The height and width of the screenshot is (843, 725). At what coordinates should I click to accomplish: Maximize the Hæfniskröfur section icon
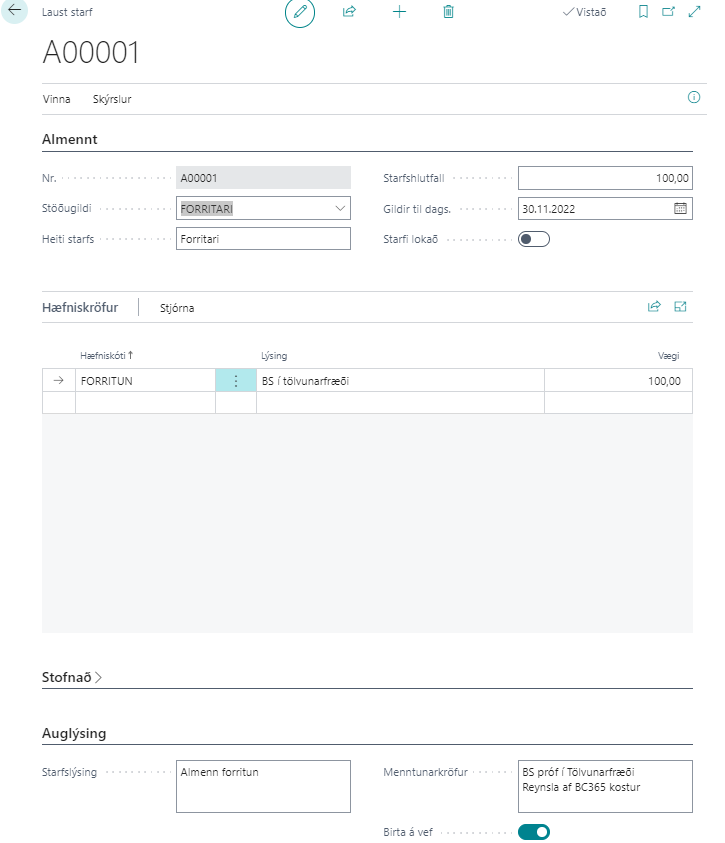point(681,307)
